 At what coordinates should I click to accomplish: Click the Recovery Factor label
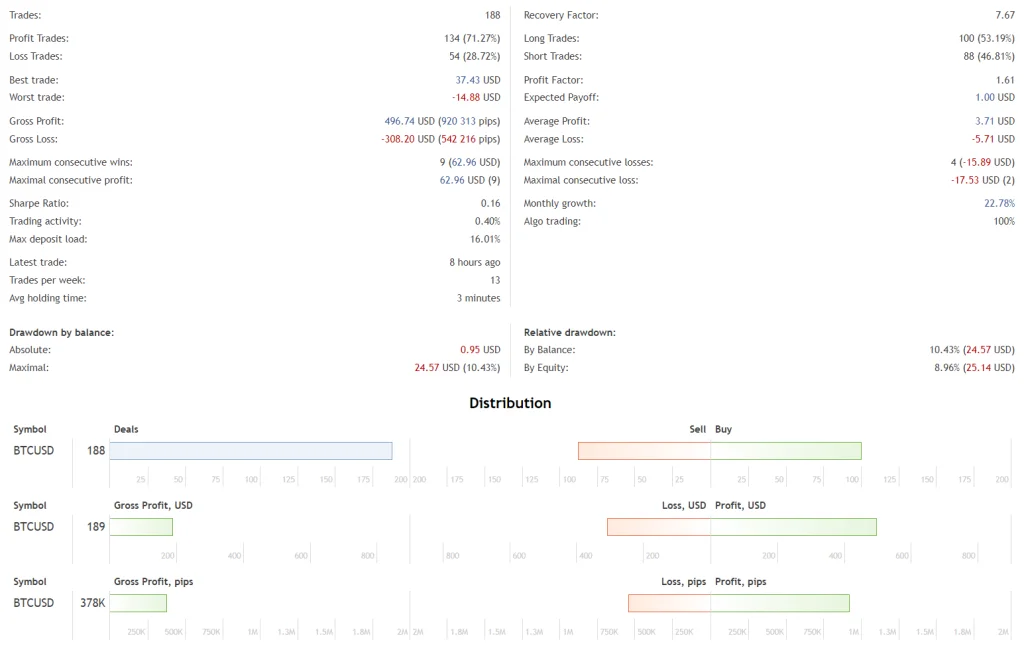(561, 15)
